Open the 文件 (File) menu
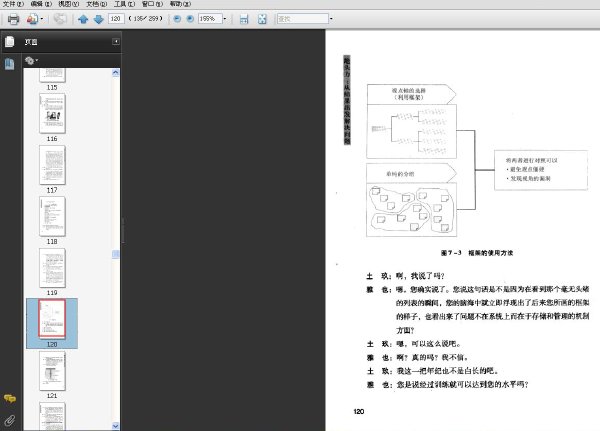 (x=13, y=4)
